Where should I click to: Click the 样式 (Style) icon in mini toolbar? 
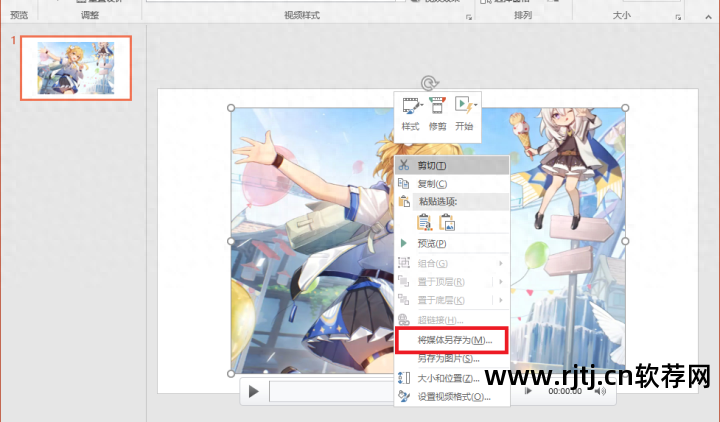[410, 111]
